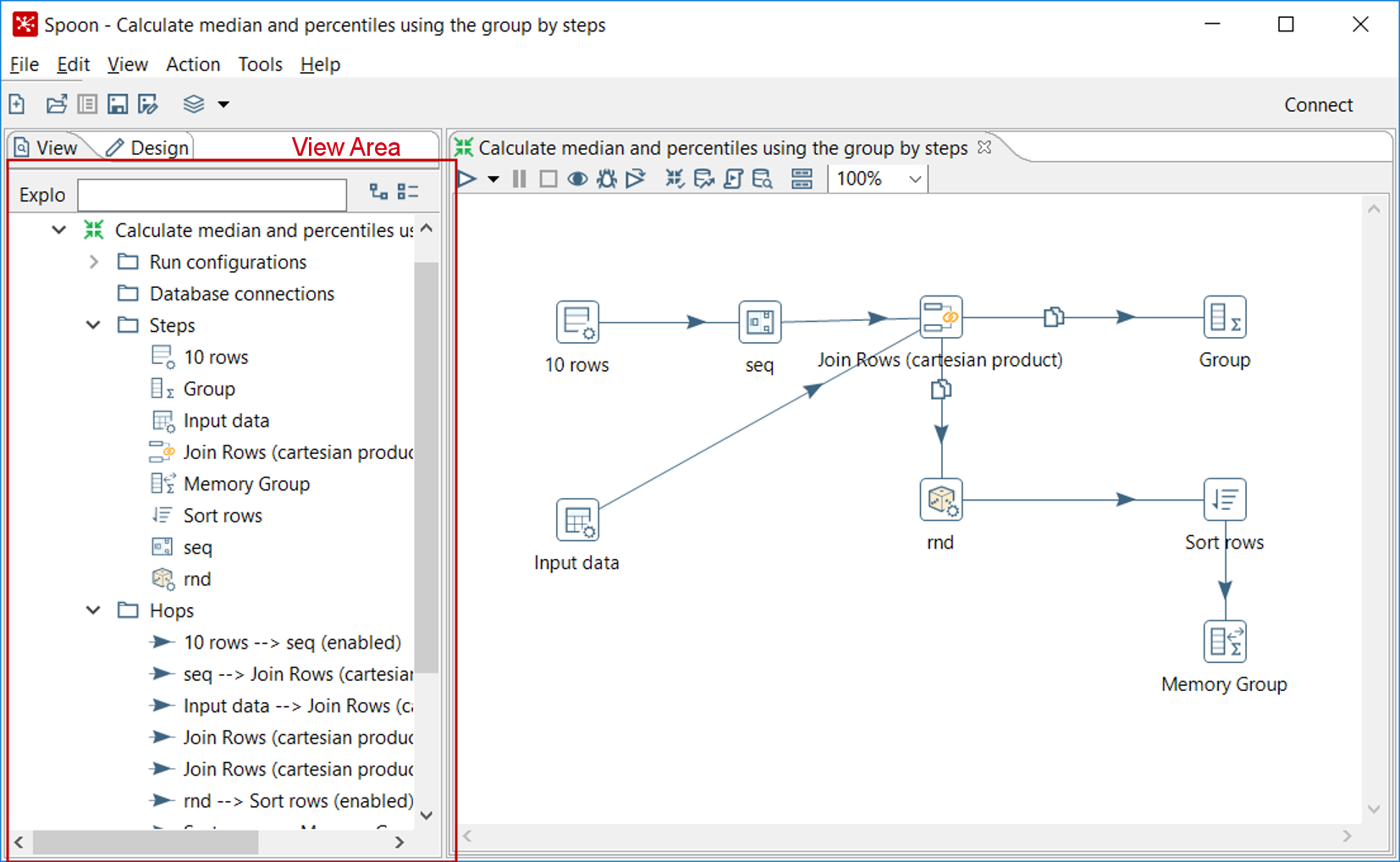Click the Connect button
This screenshot has width=1400, height=862.
(x=1318, y=105)
